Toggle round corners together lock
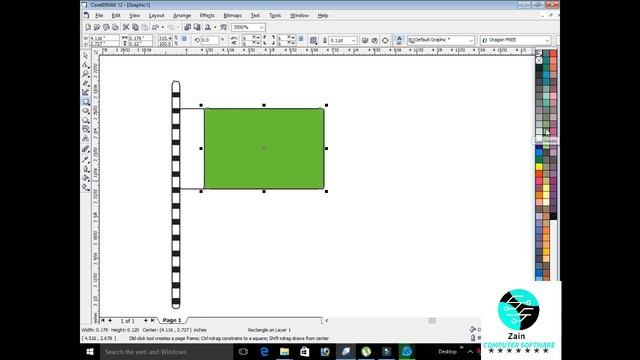Screen dimensions: 640x360 click(301, 39)
